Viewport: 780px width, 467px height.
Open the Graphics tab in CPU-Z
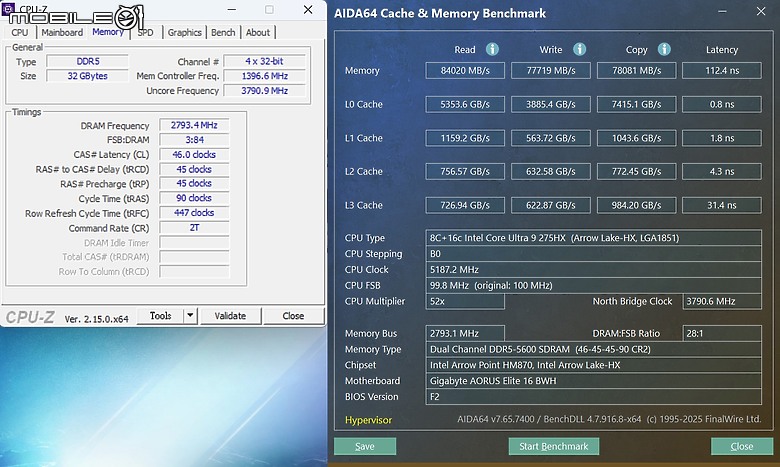click(x=185, y=32)
